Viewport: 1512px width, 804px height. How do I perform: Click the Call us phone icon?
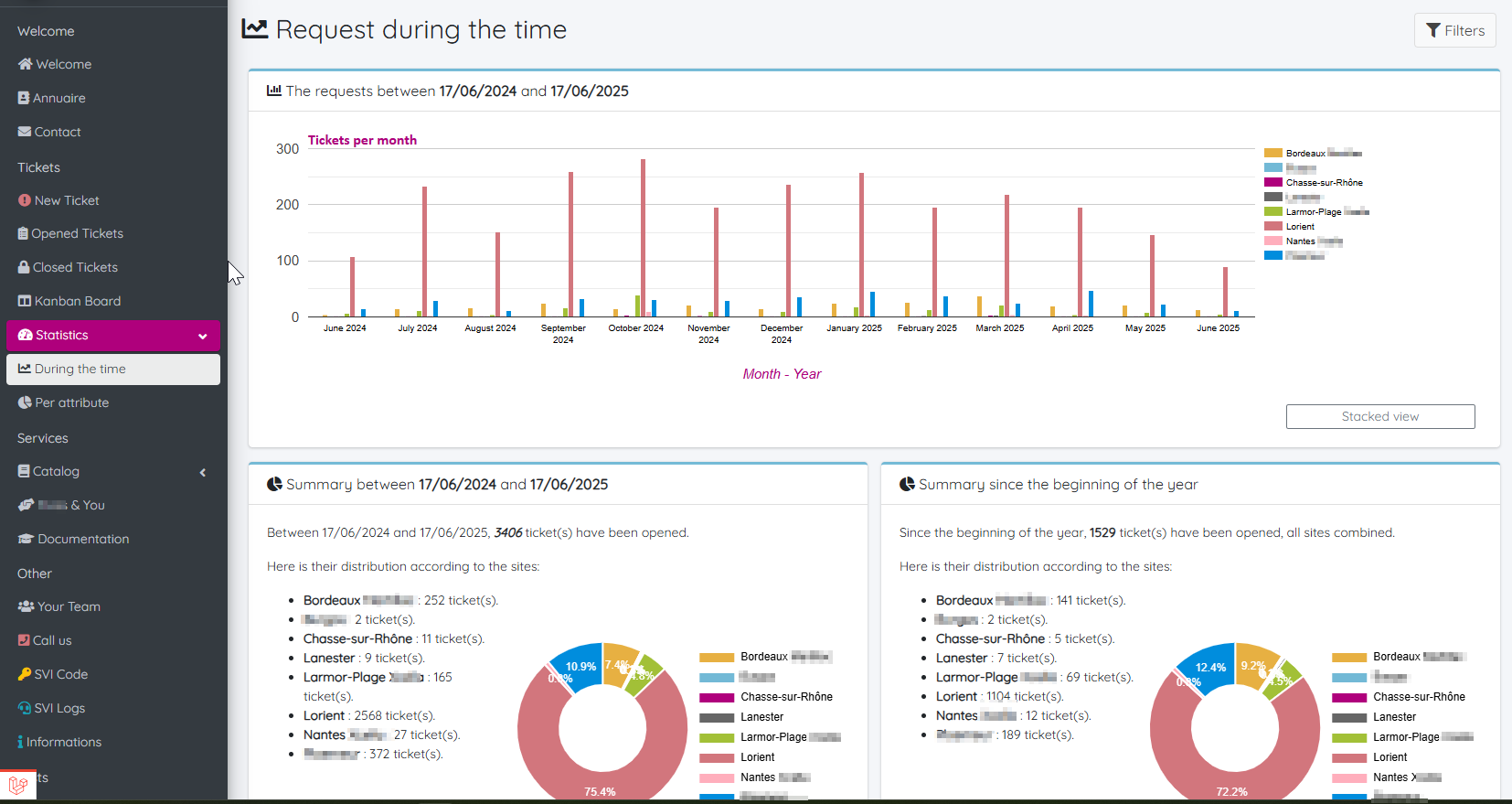pyautogui.click(x=24, y=640)
